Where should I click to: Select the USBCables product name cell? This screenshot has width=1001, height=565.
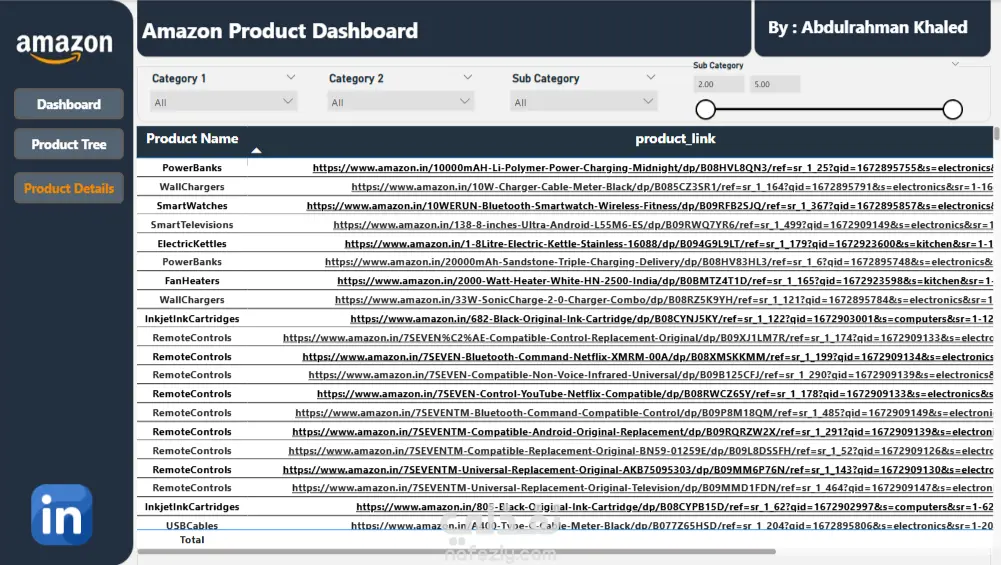(192, 525)
